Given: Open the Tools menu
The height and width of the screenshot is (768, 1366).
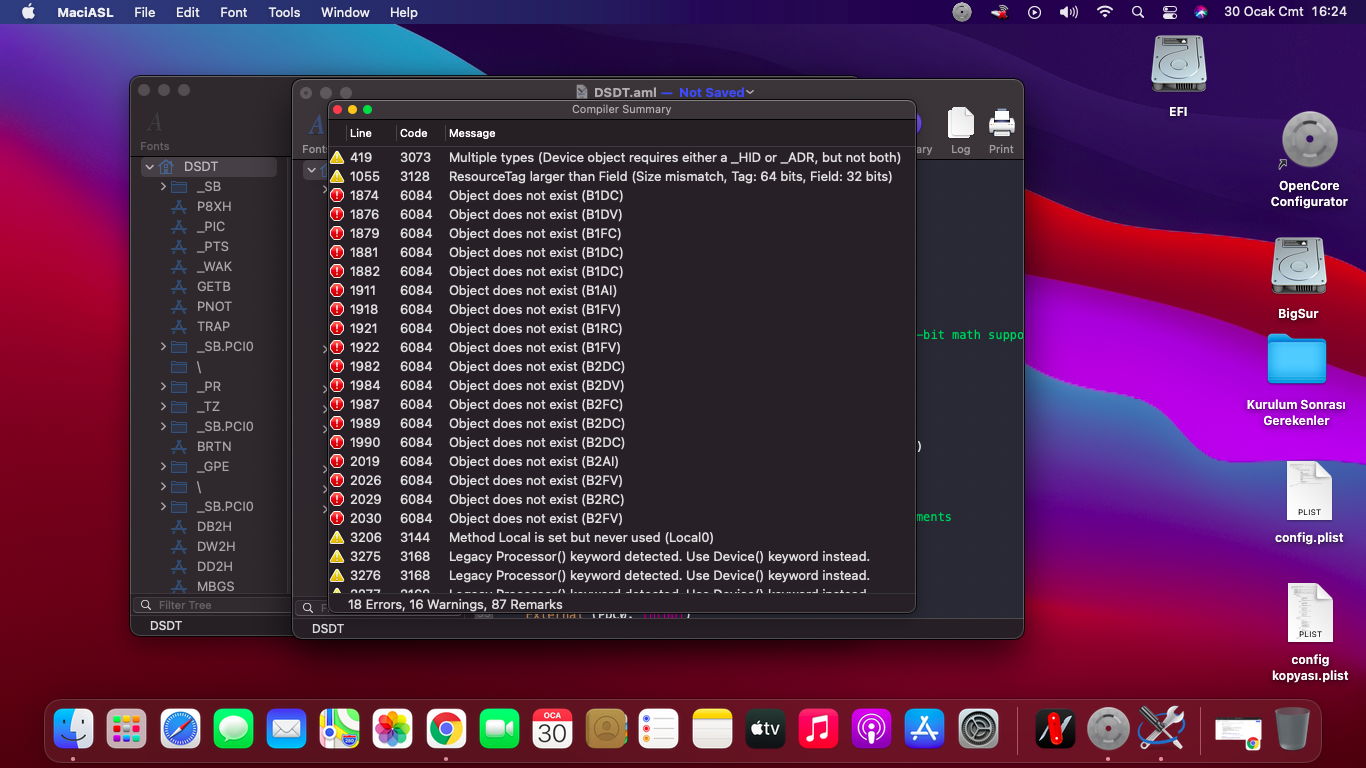Looking at the screenshot, I should (284, 12).
